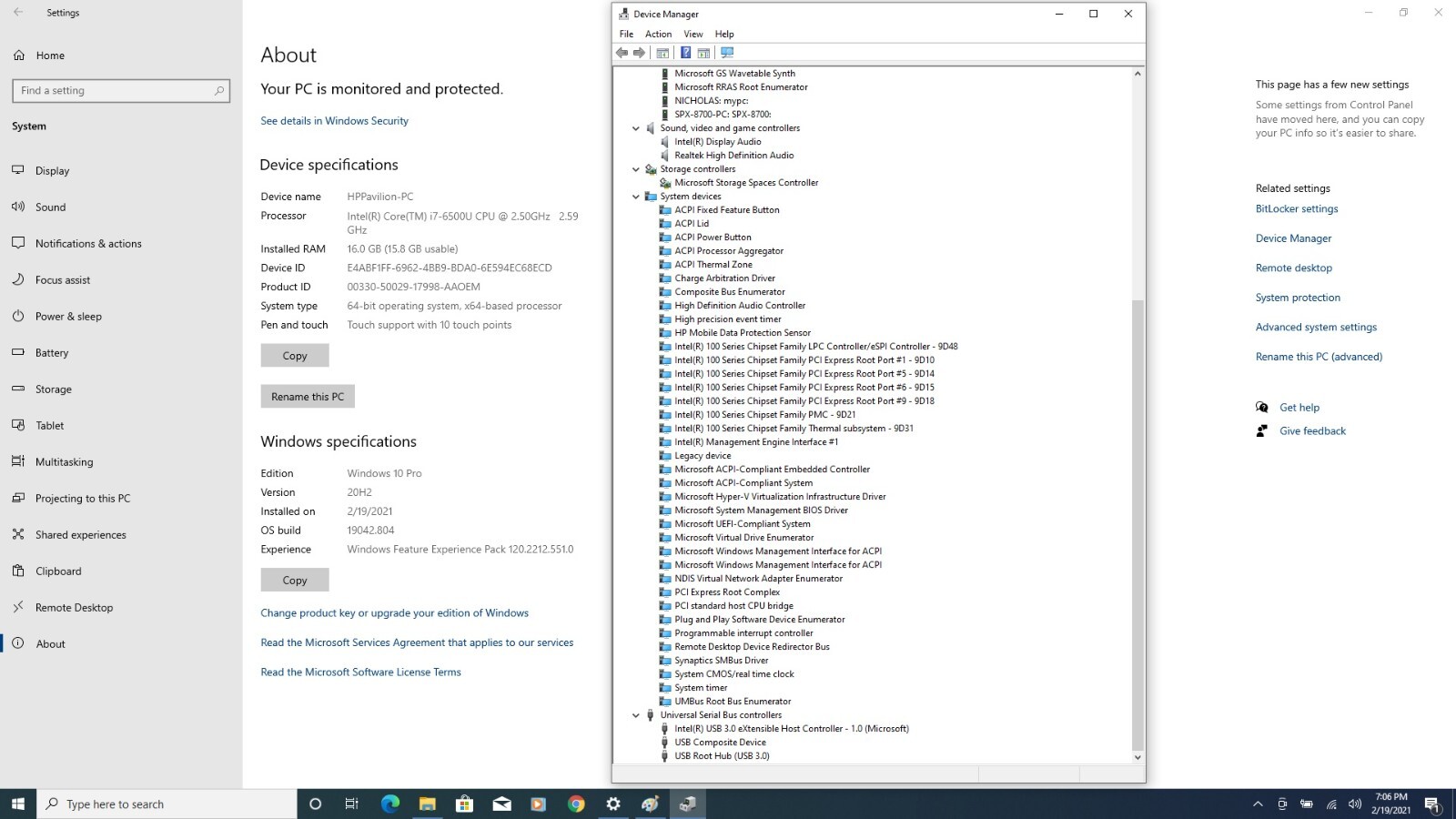Open Task View from the taskbar
Viewport: 1456px width, 819px height.
point(352,804)
